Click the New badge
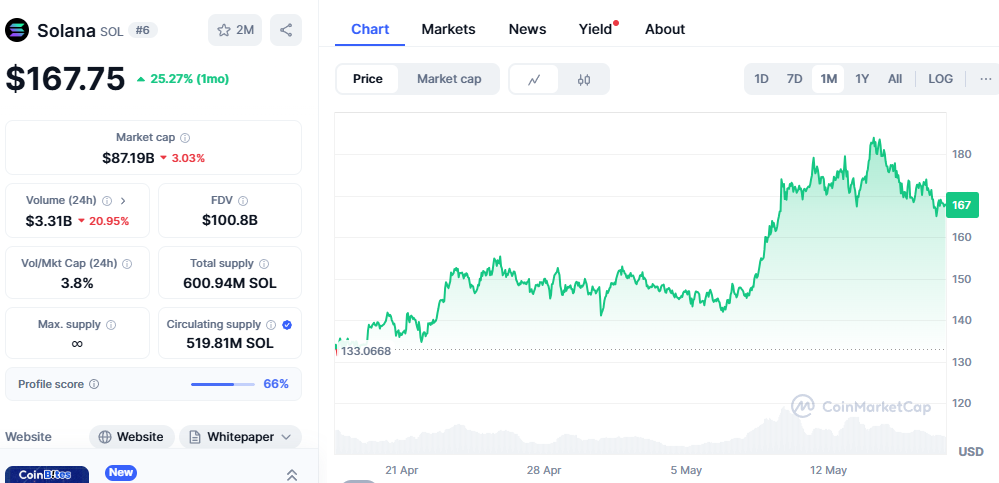The width and height of the screenshot is (999, 483). [x=121, y=472]
